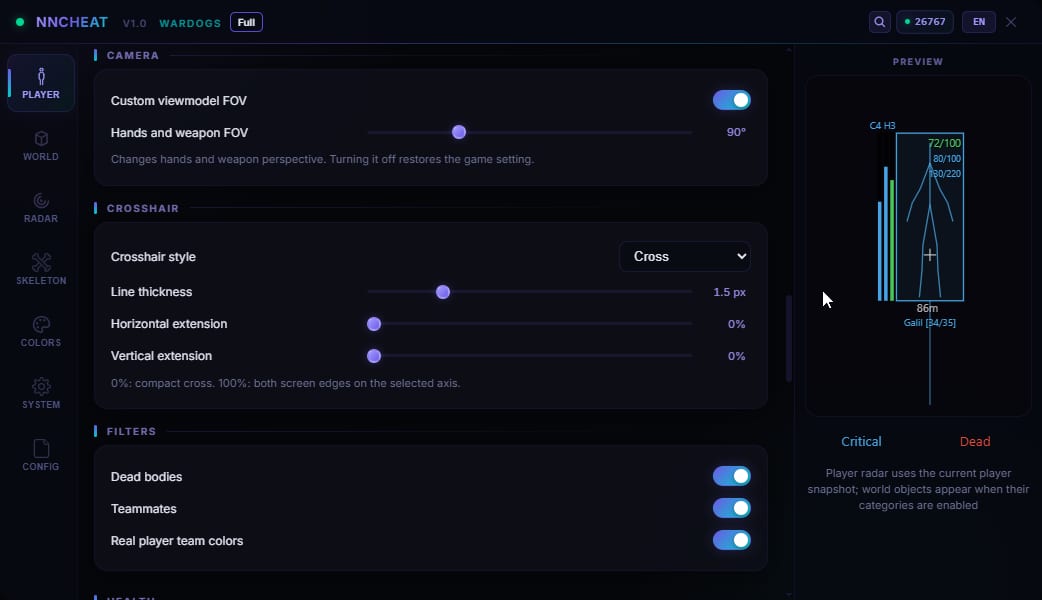This screenshot has height=600, width=1042.
Task: Click the Full badge in the header
Action: coord(247,22)
